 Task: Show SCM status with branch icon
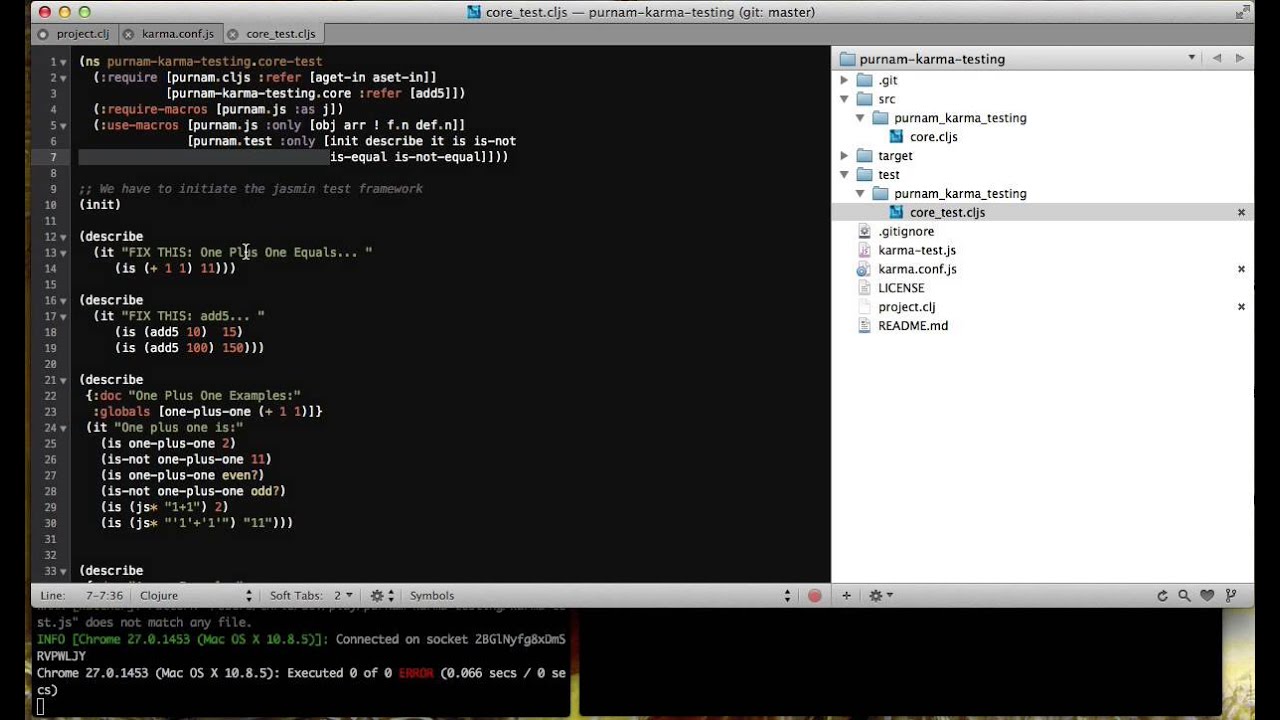click(1231, 595)
